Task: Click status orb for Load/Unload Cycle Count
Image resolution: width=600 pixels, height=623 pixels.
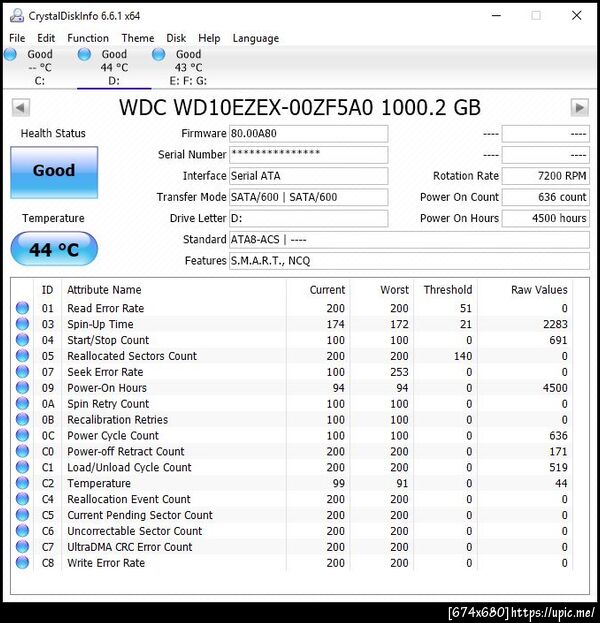Action: (x=22, y=467)
